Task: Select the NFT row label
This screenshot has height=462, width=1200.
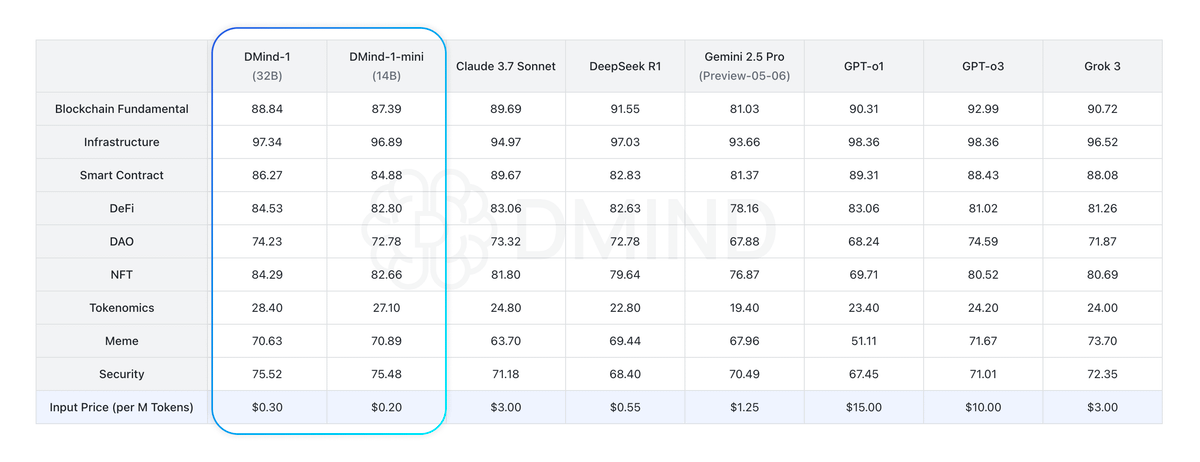Action: click(122, 274)
